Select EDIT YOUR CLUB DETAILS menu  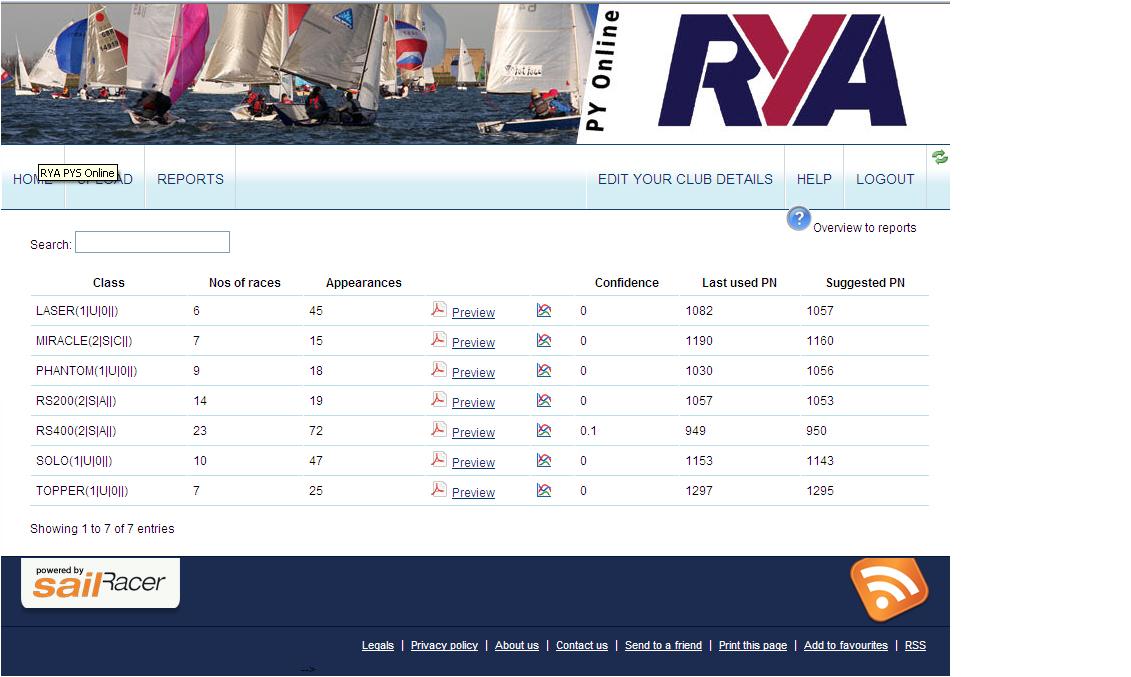685,179
